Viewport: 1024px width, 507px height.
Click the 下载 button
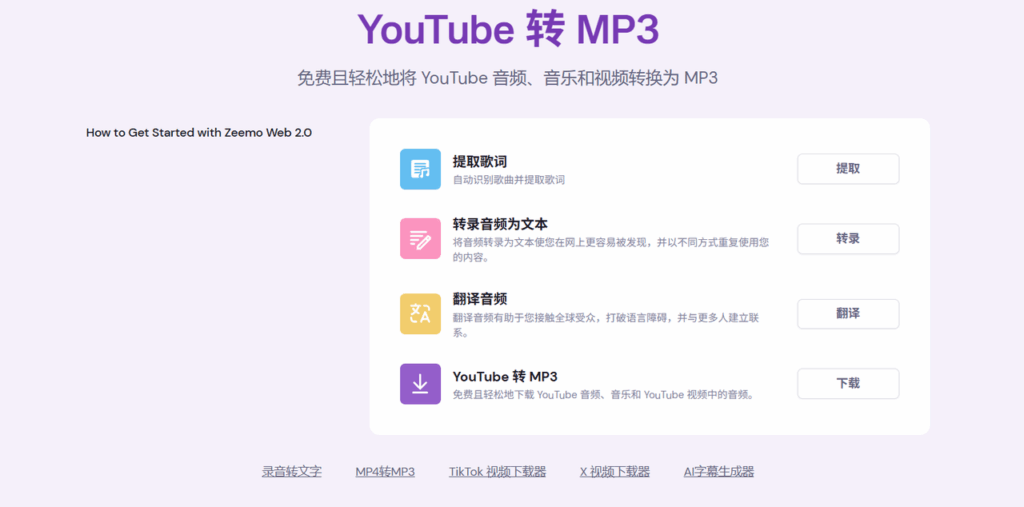pyautogui.click(x=848, y=384)
